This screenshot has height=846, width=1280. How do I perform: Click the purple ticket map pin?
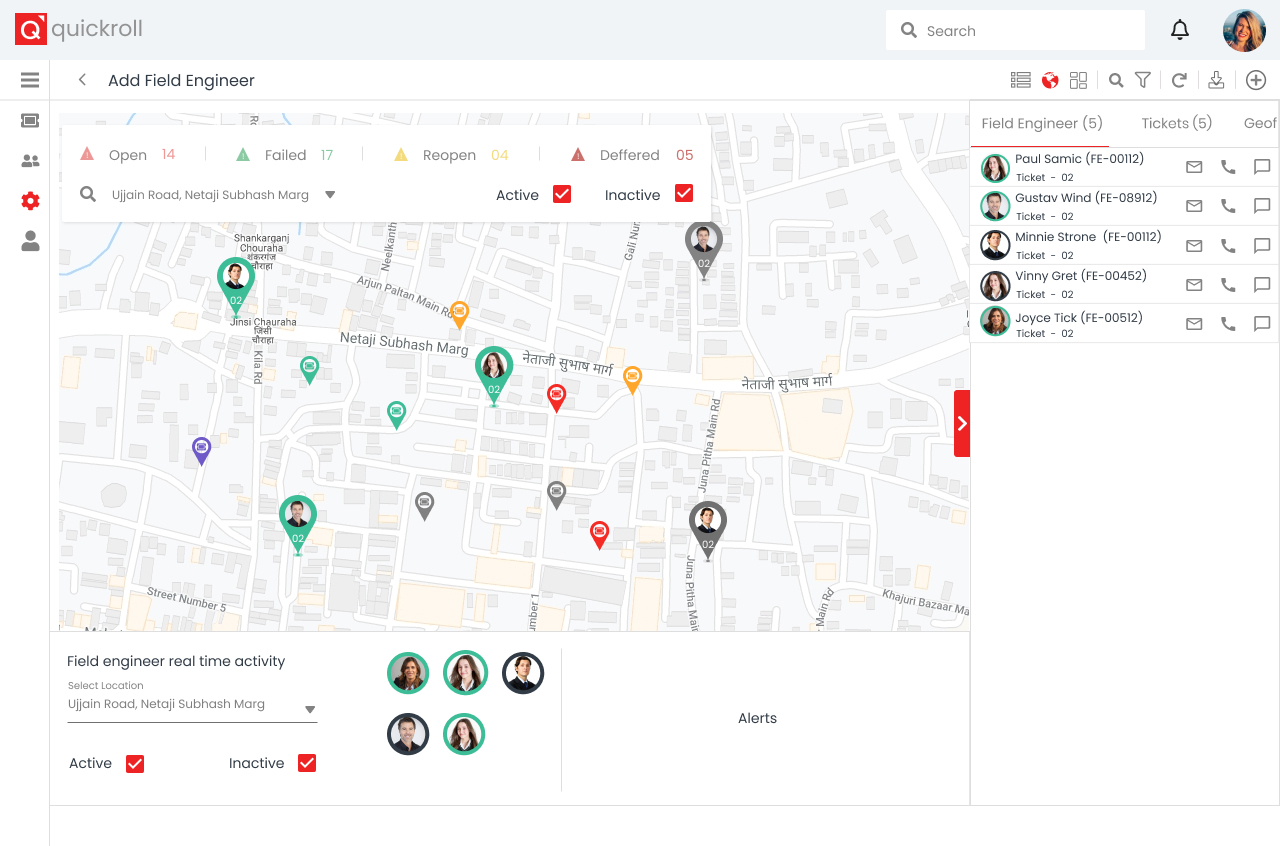point(201,450)
